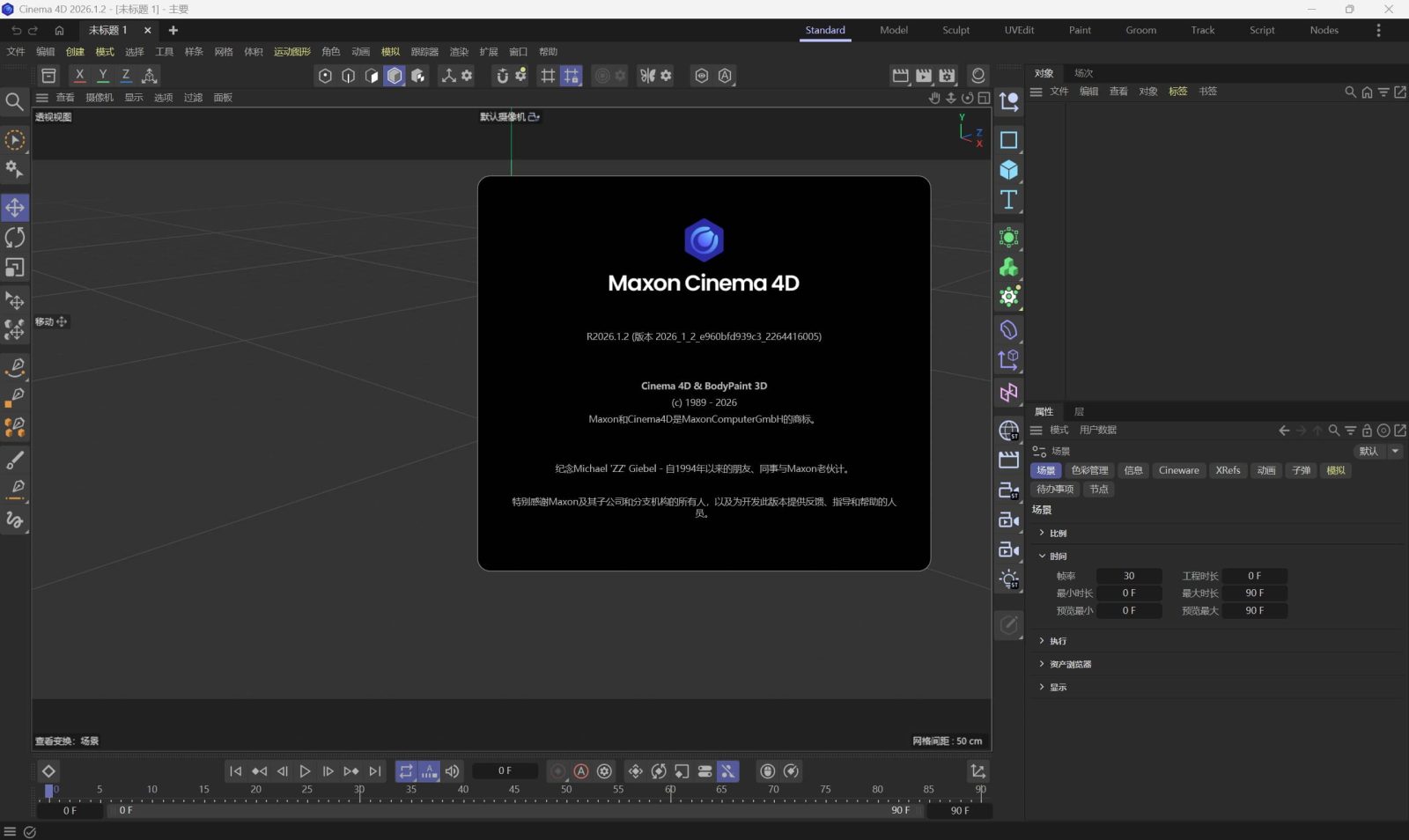
Task: Open the 文件 menu in menu bar
Action: (16, 52)
